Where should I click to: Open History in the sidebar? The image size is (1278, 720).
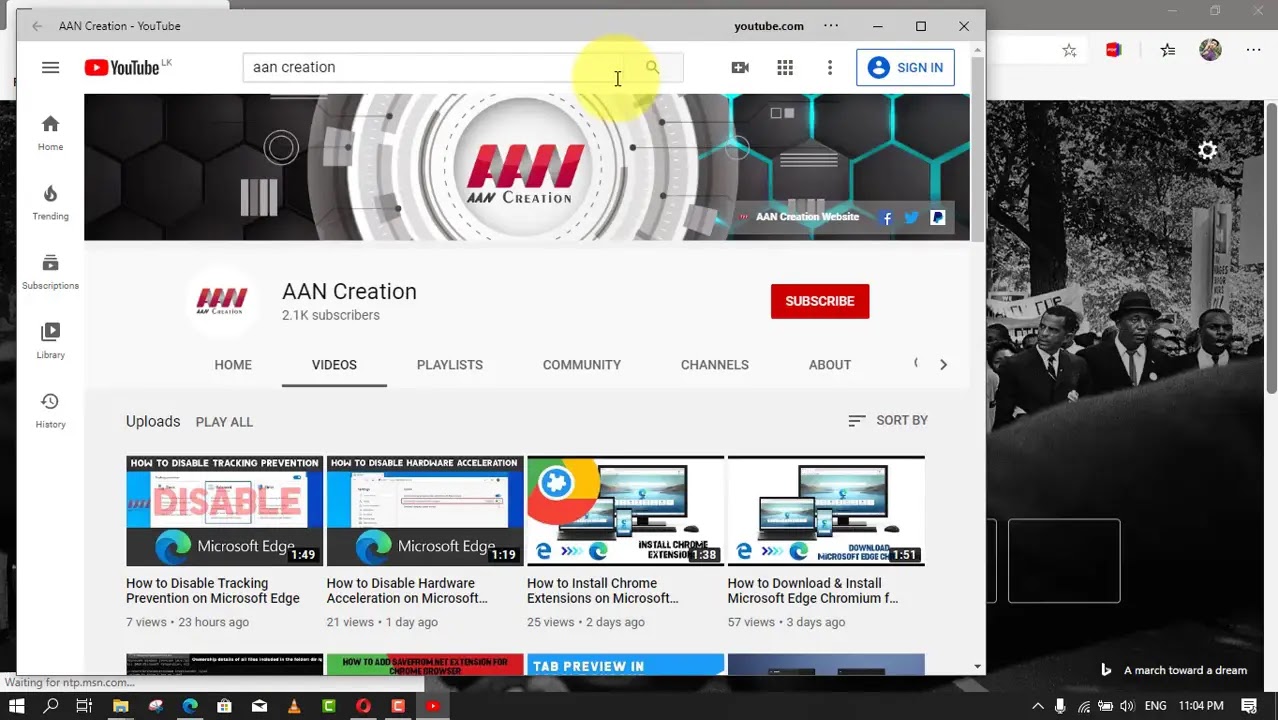(50, 410)
